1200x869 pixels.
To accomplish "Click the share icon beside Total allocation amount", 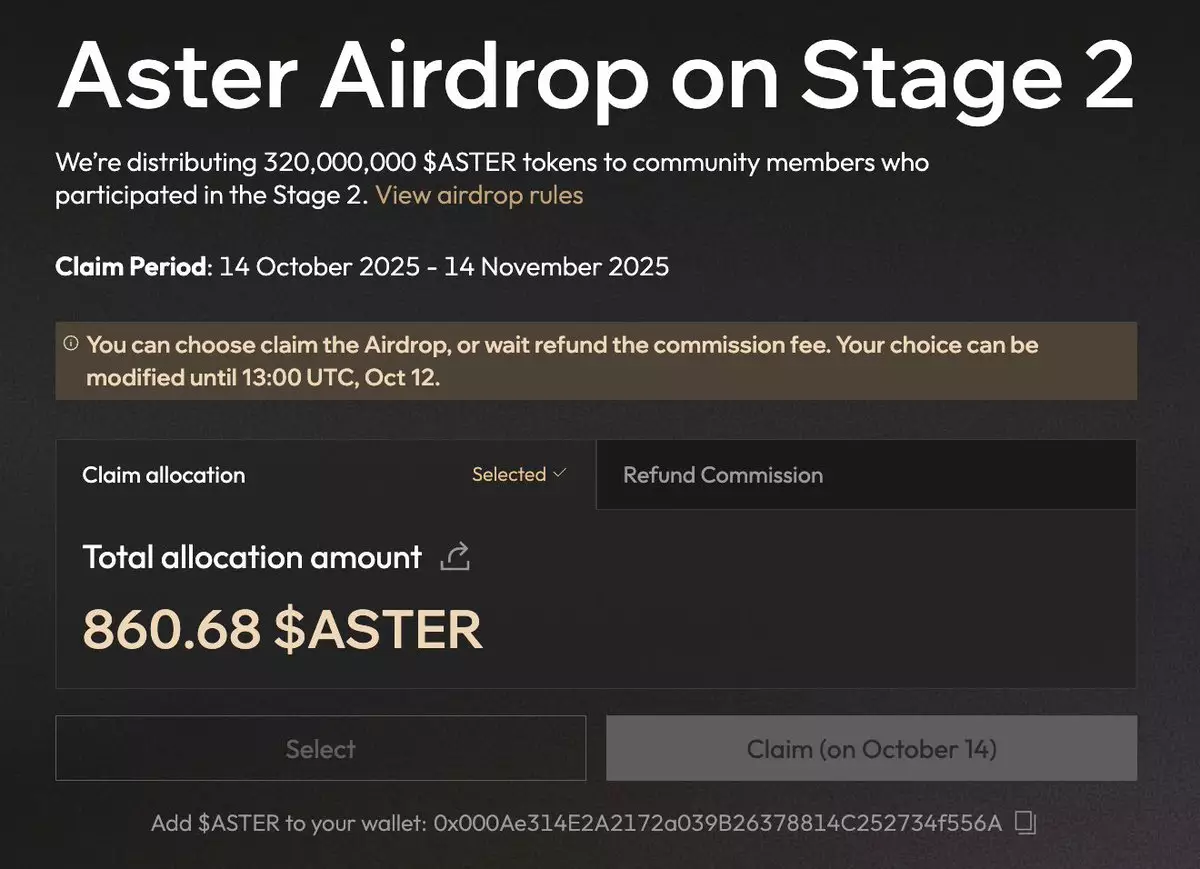I will click(x=455, y=557).
